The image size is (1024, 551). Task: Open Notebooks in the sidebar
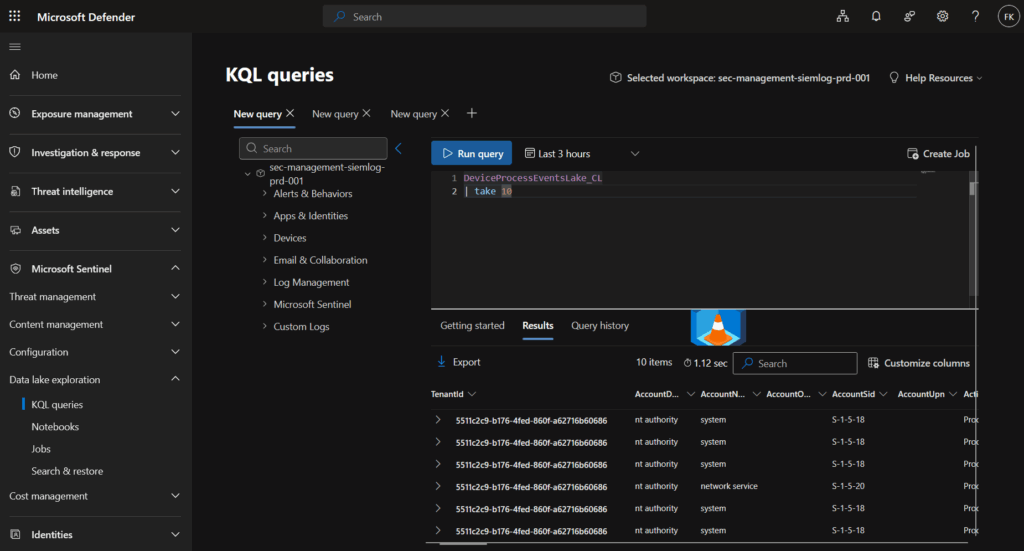55,426
